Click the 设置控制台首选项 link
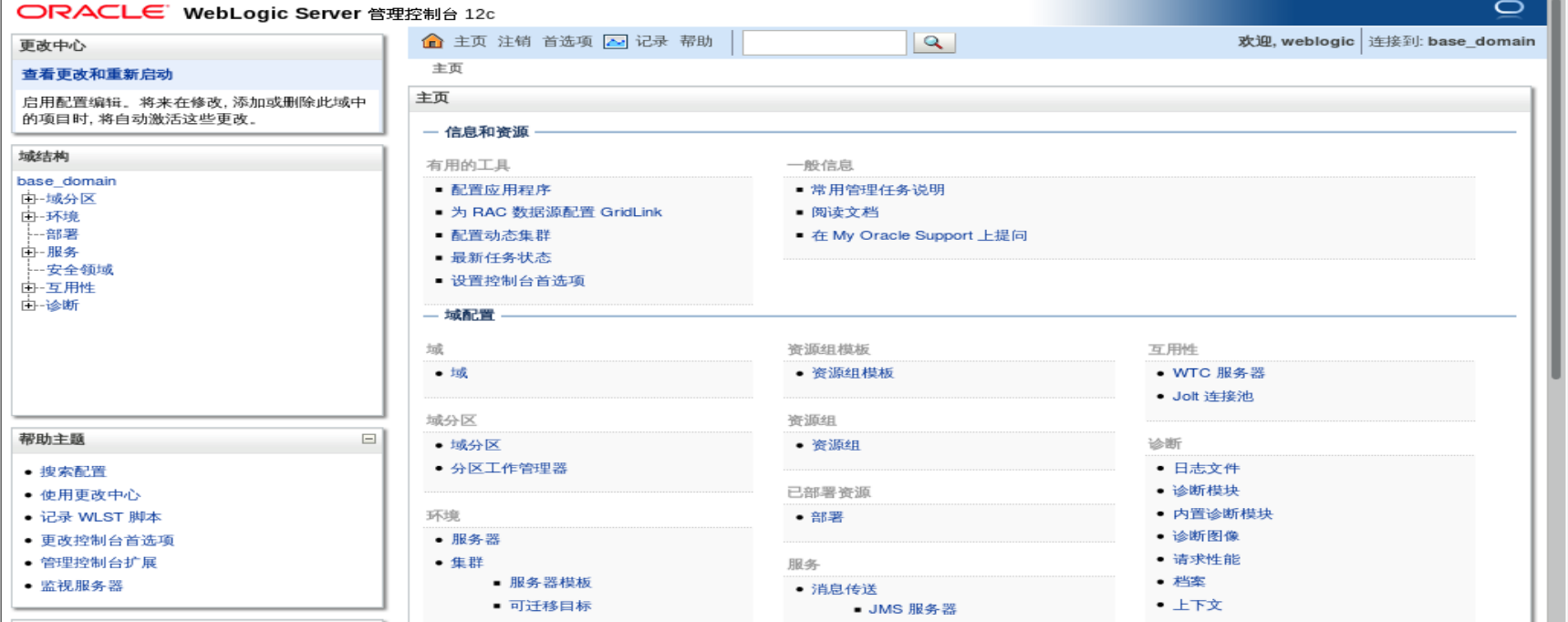1568x622 pixels. (x=517, y=281)
